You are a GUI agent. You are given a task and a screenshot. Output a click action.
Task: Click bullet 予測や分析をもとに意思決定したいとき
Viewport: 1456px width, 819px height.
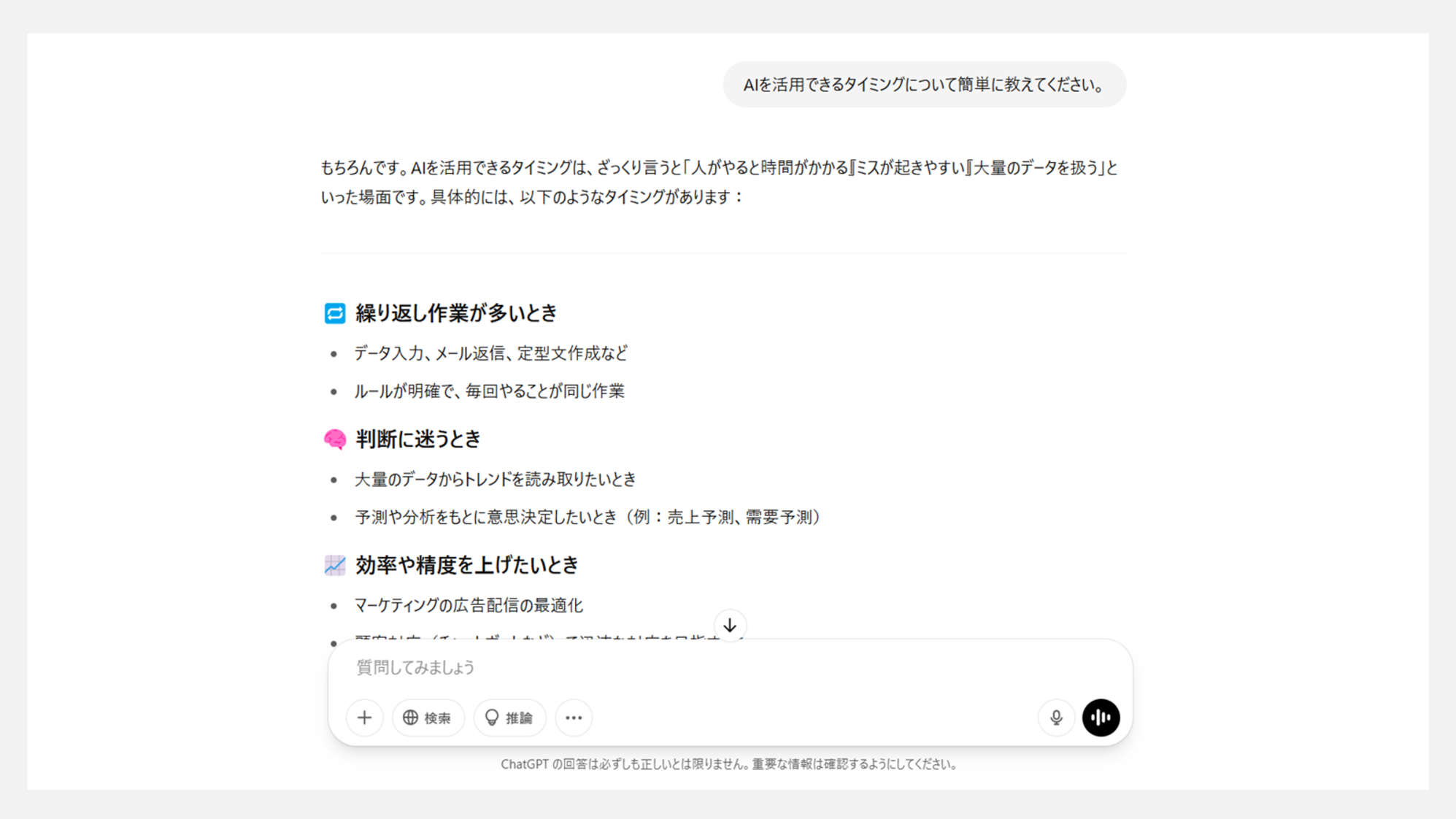(588, 517)
